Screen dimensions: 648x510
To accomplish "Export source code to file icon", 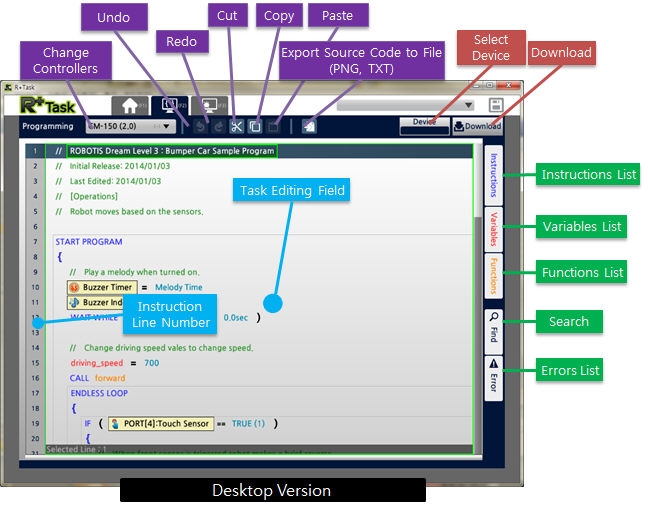I will coord(309,126).
